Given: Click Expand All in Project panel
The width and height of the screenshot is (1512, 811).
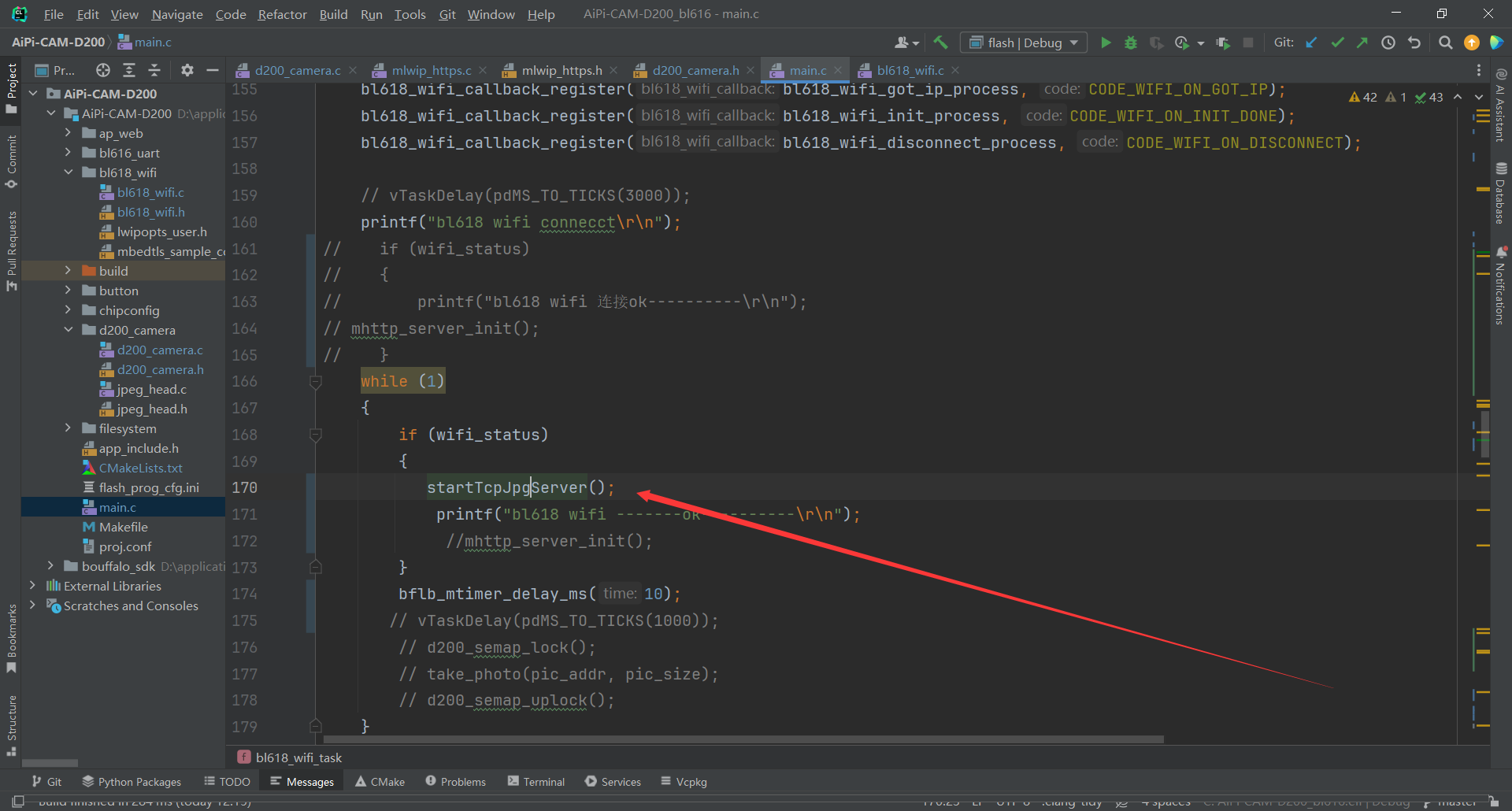Looking at the screenshot, I should [129, 70].
